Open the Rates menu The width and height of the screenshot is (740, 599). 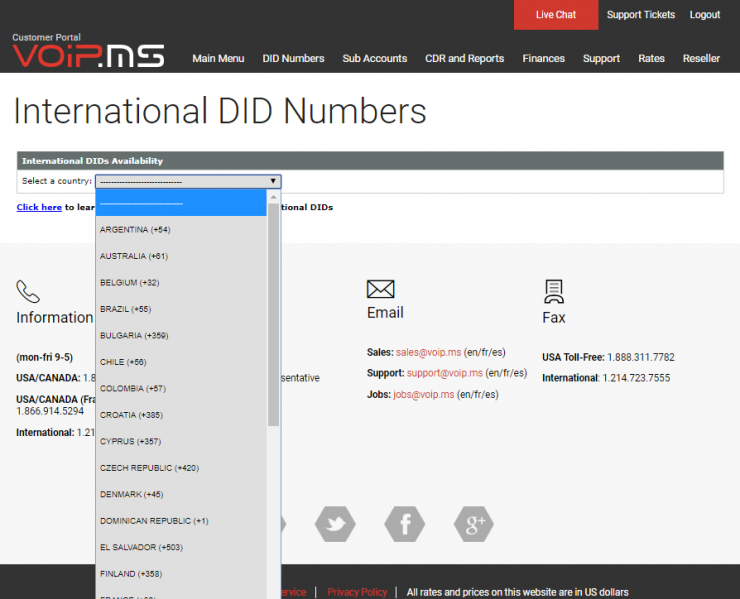tap(651, 58)
